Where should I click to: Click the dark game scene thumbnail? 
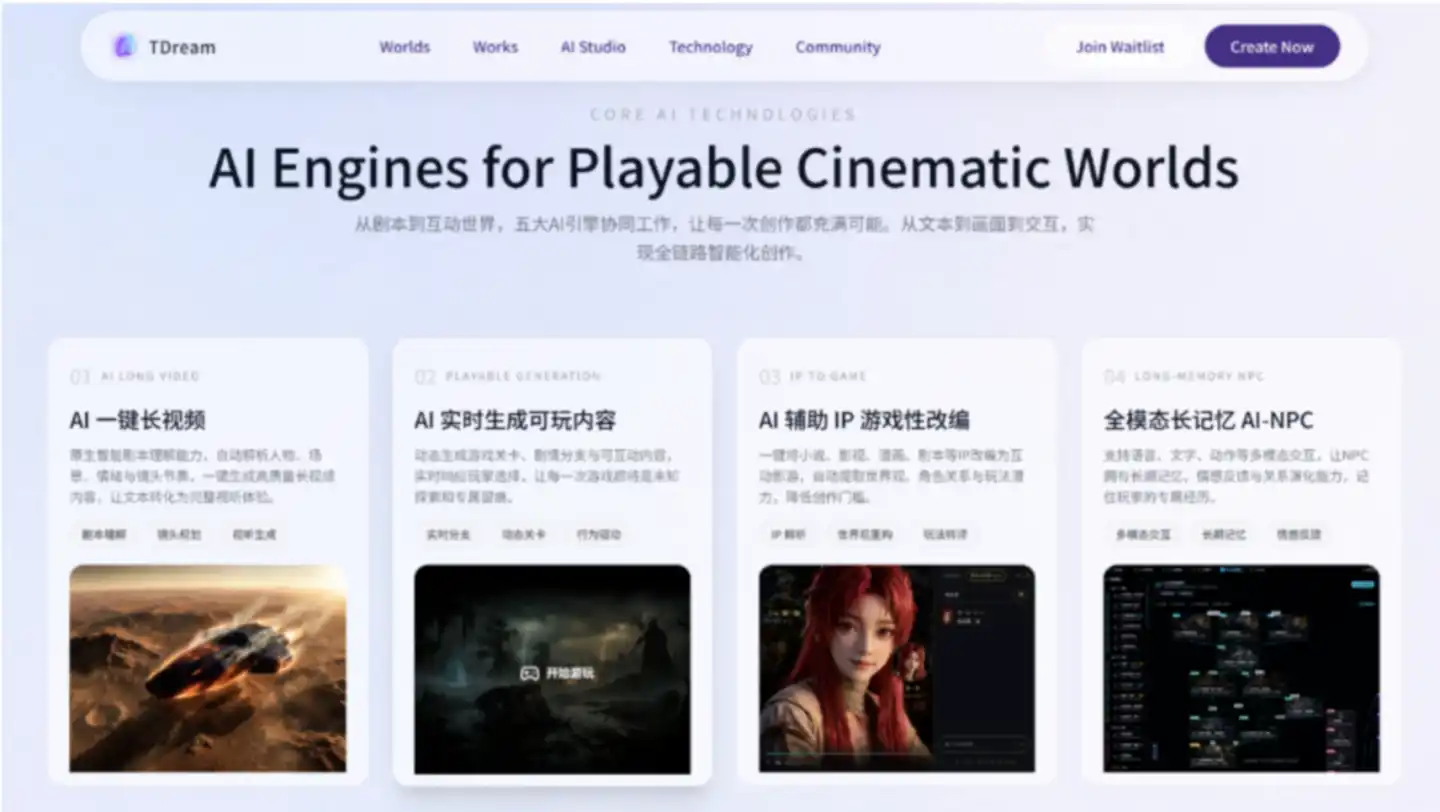[552, 668]
